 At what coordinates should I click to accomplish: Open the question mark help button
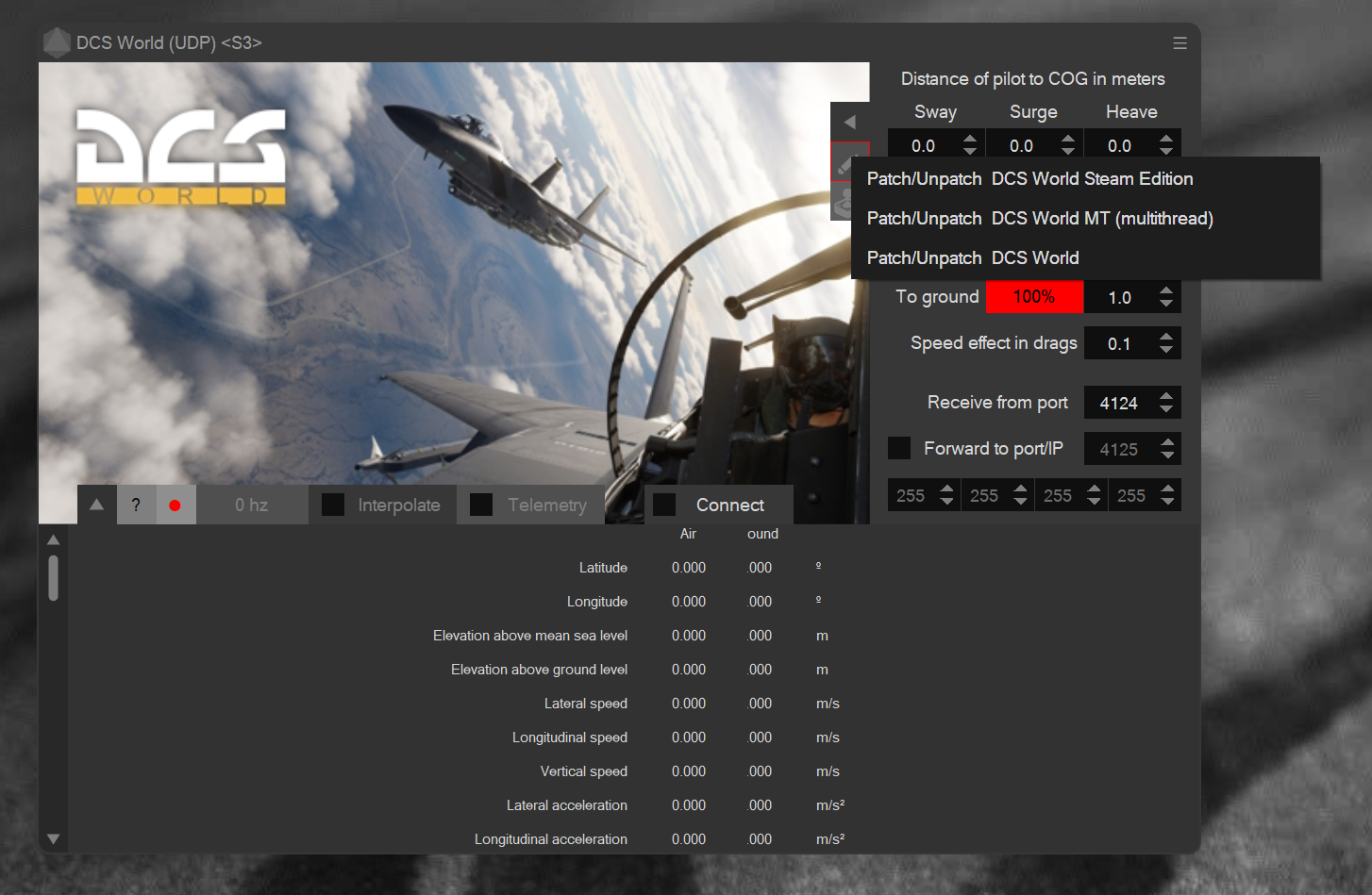coord(136,506)
